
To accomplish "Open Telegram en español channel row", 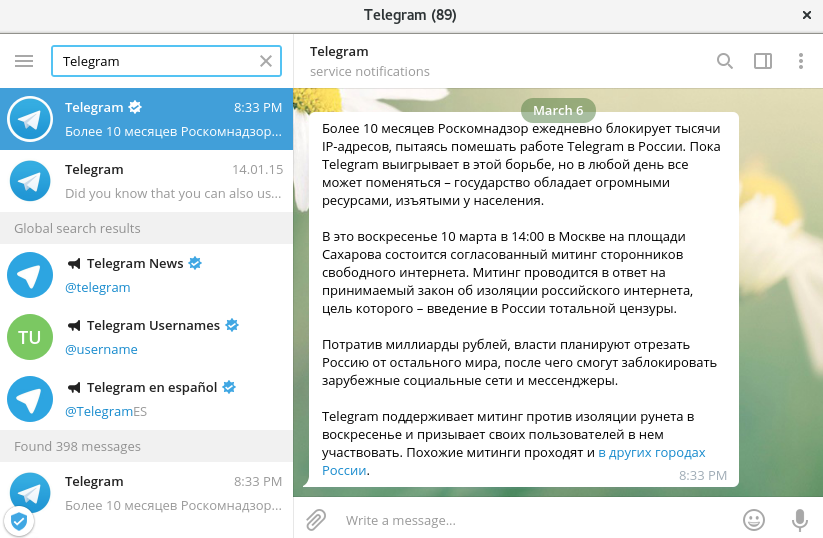I will tap(146, 399).
